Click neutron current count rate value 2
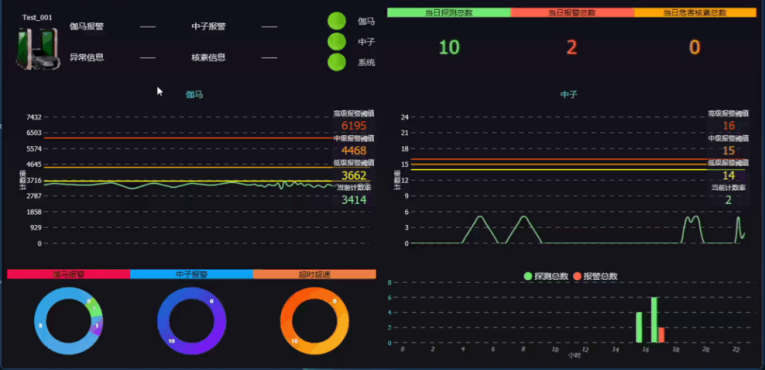Screen dimensions: 765x370 [x=728, y=200]
